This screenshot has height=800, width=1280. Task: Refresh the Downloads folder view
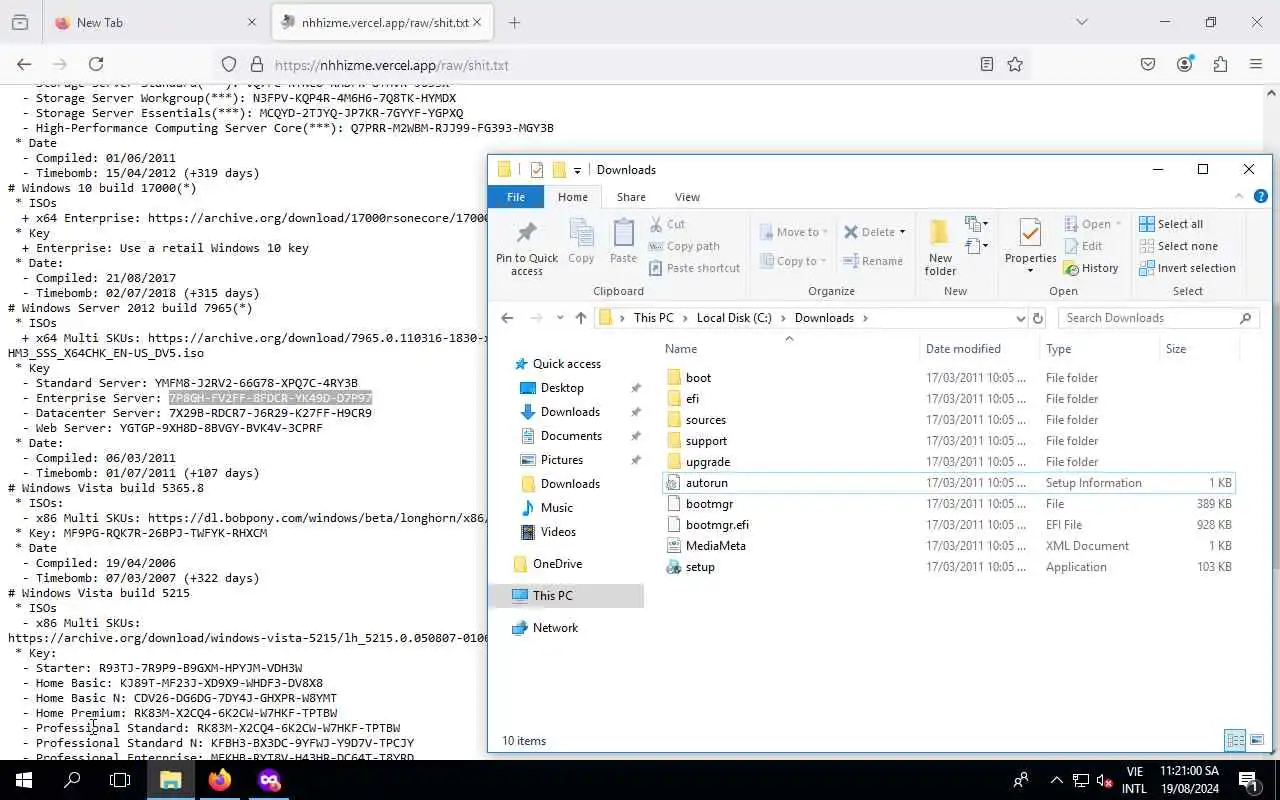click(x=1037, y=318)
